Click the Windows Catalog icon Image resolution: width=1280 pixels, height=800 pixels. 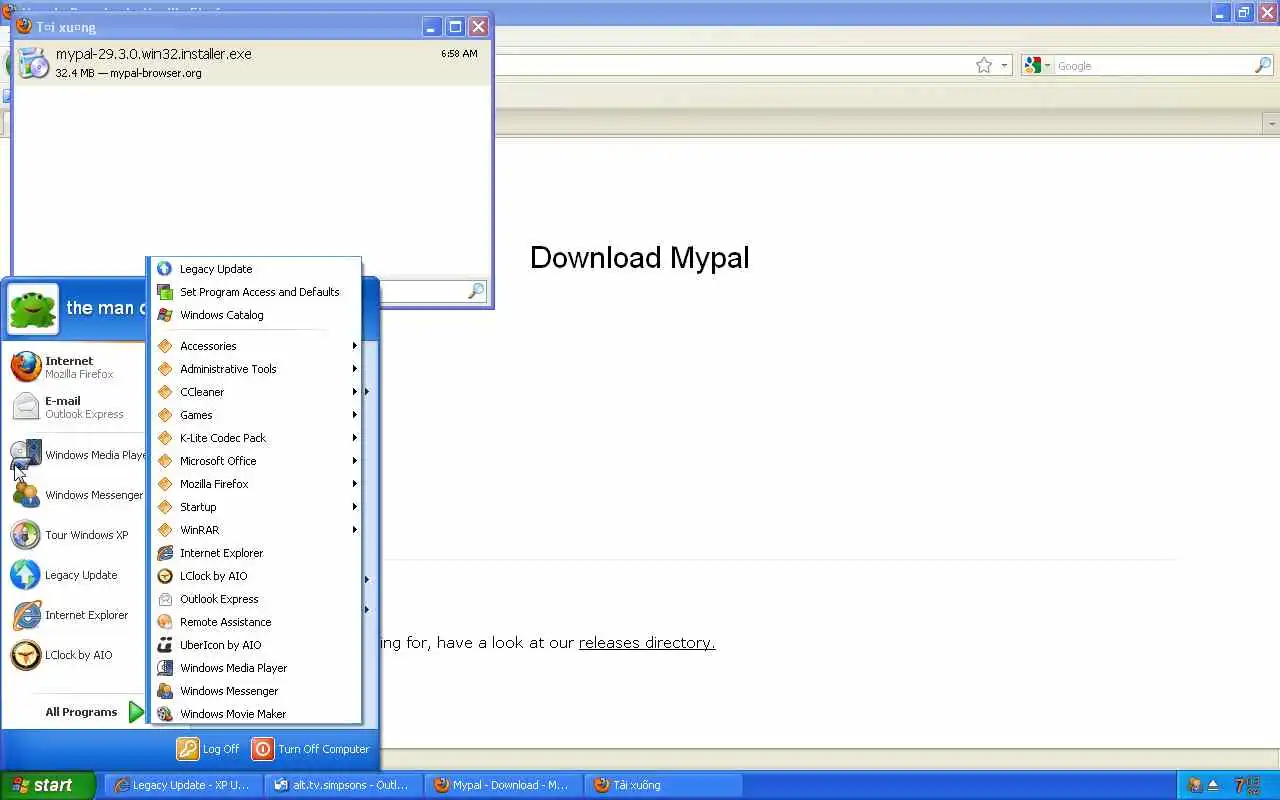point(165,315)
